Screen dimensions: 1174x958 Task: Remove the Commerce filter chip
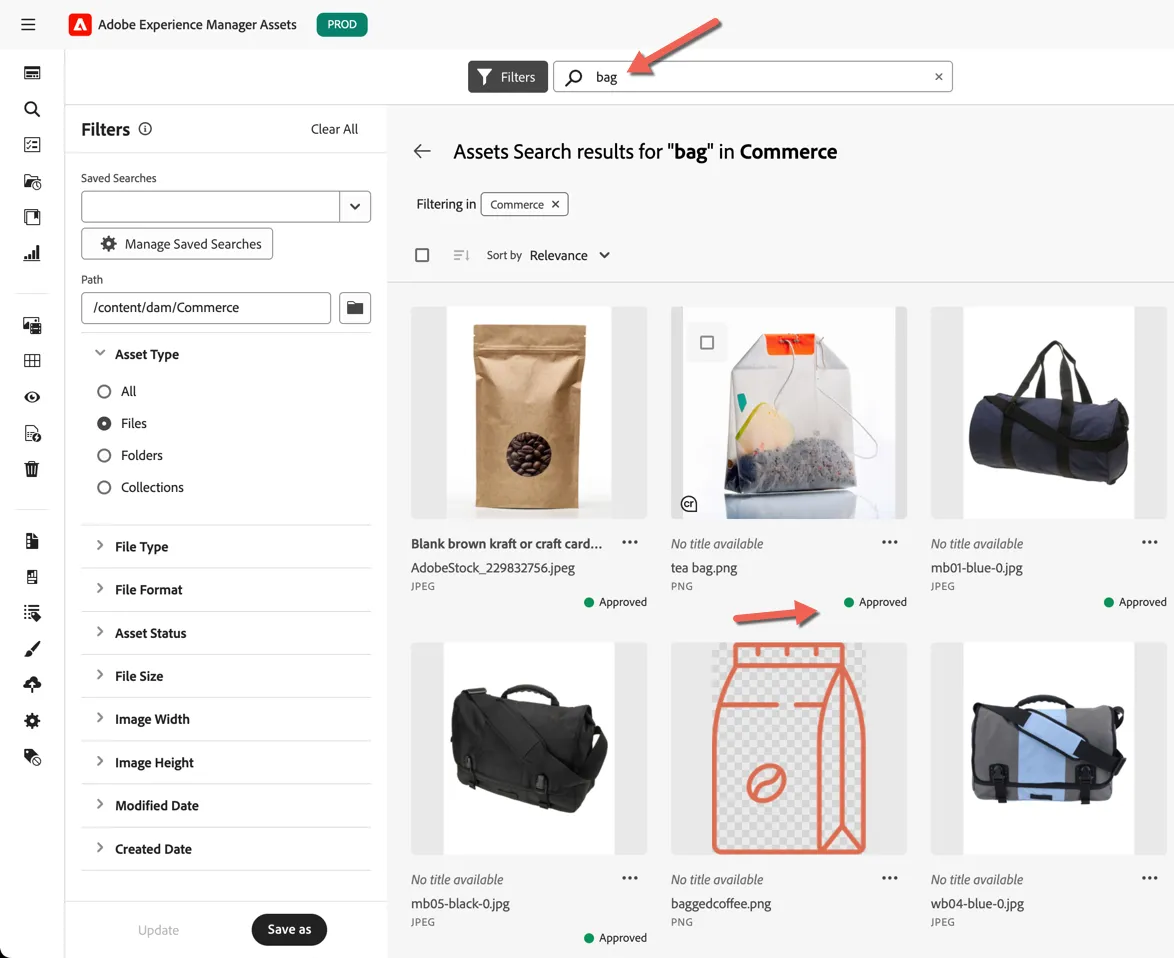(556, 204)
